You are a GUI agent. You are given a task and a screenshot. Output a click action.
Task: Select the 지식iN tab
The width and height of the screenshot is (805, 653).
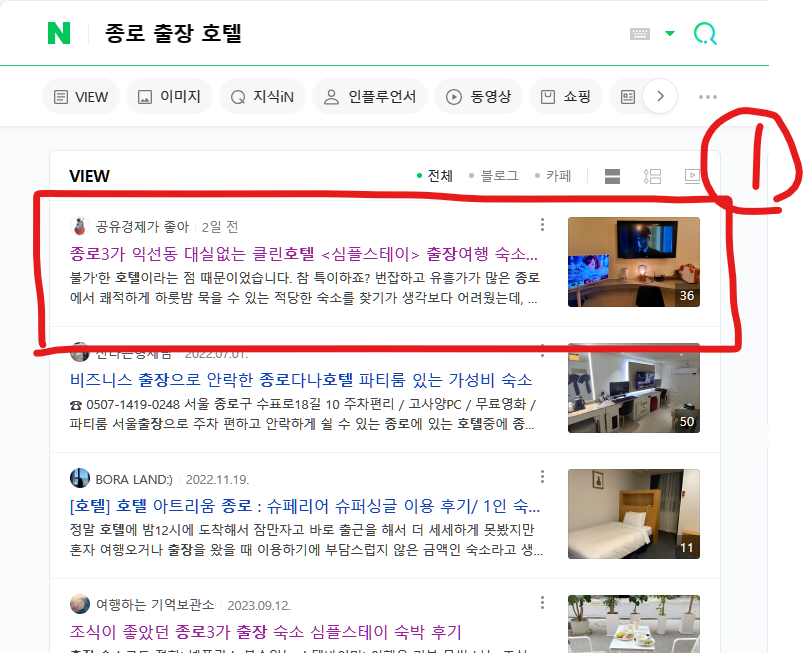coord(262,97)
